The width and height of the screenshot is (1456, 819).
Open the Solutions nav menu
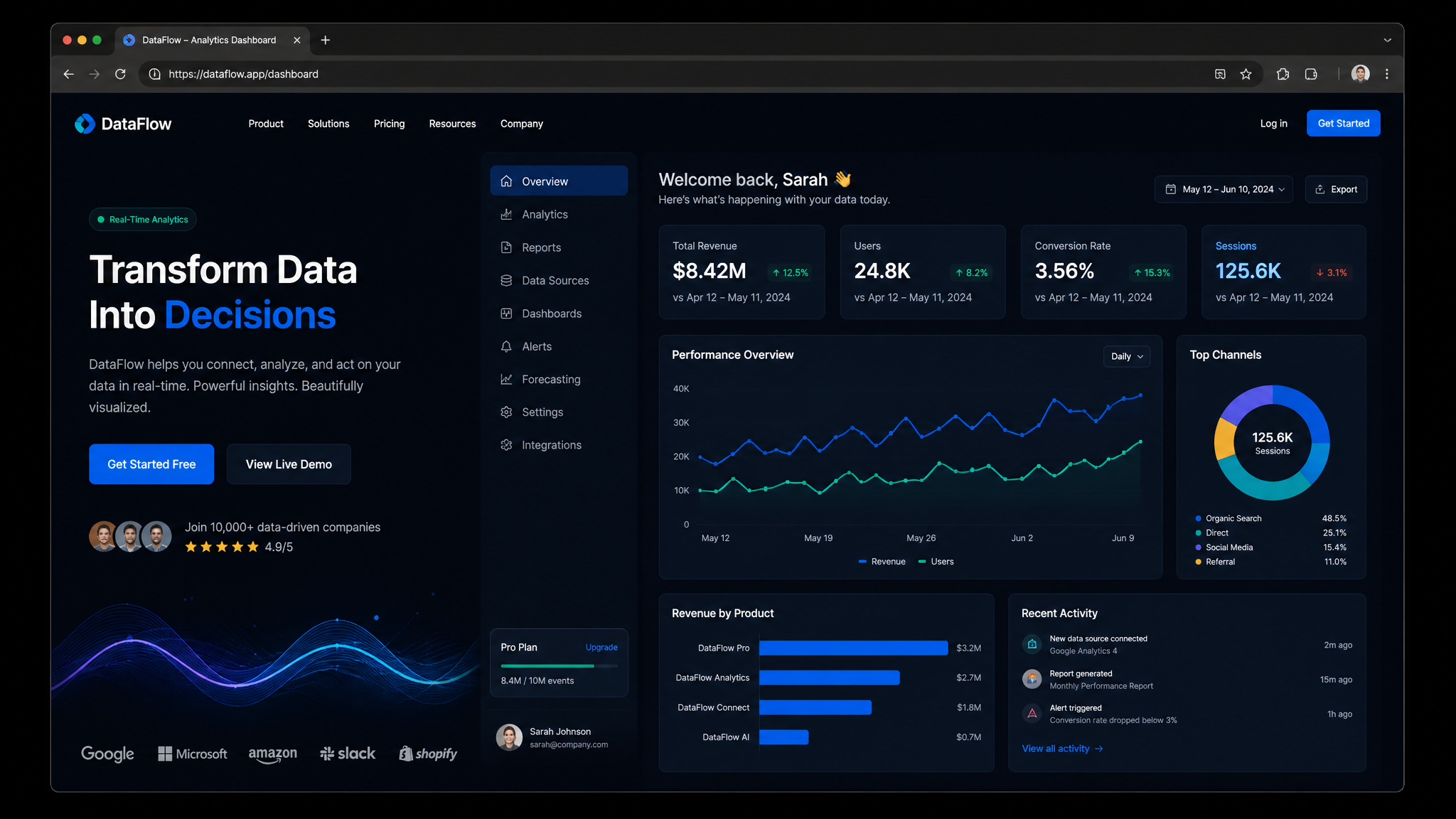[x=328, y=124]
